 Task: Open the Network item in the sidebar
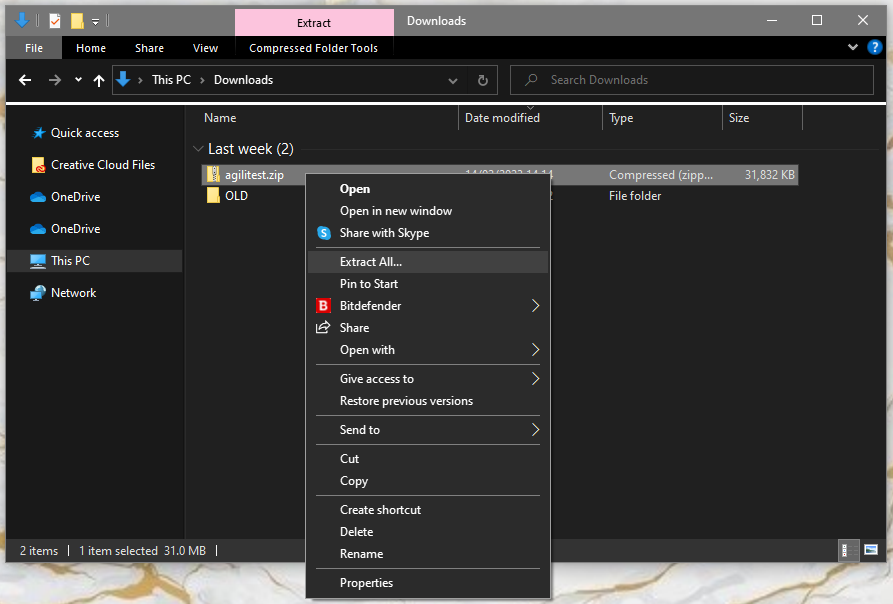pyautogui.click(x=71, y=292)
